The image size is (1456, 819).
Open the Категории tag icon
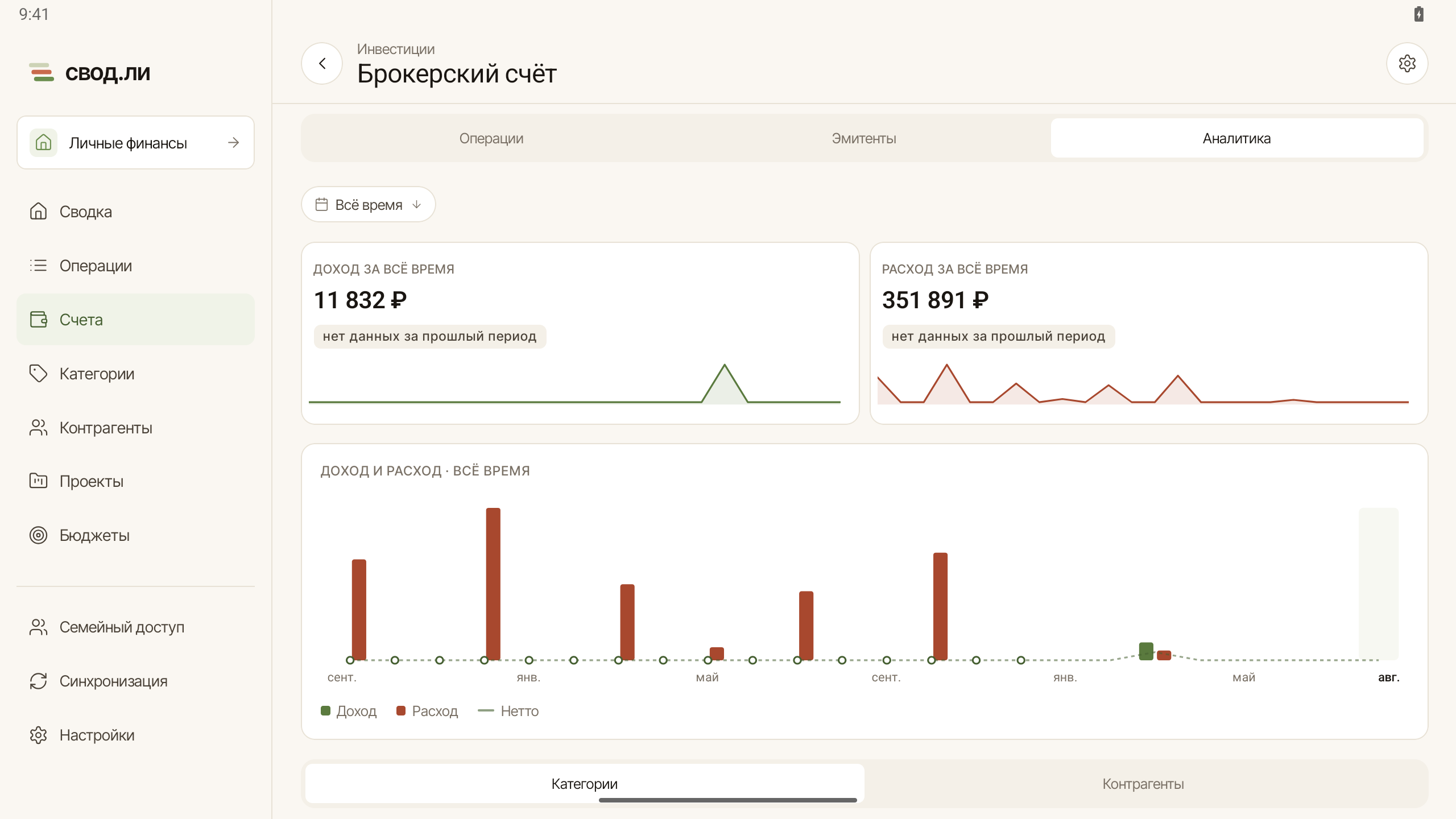(x=38, y=374)
